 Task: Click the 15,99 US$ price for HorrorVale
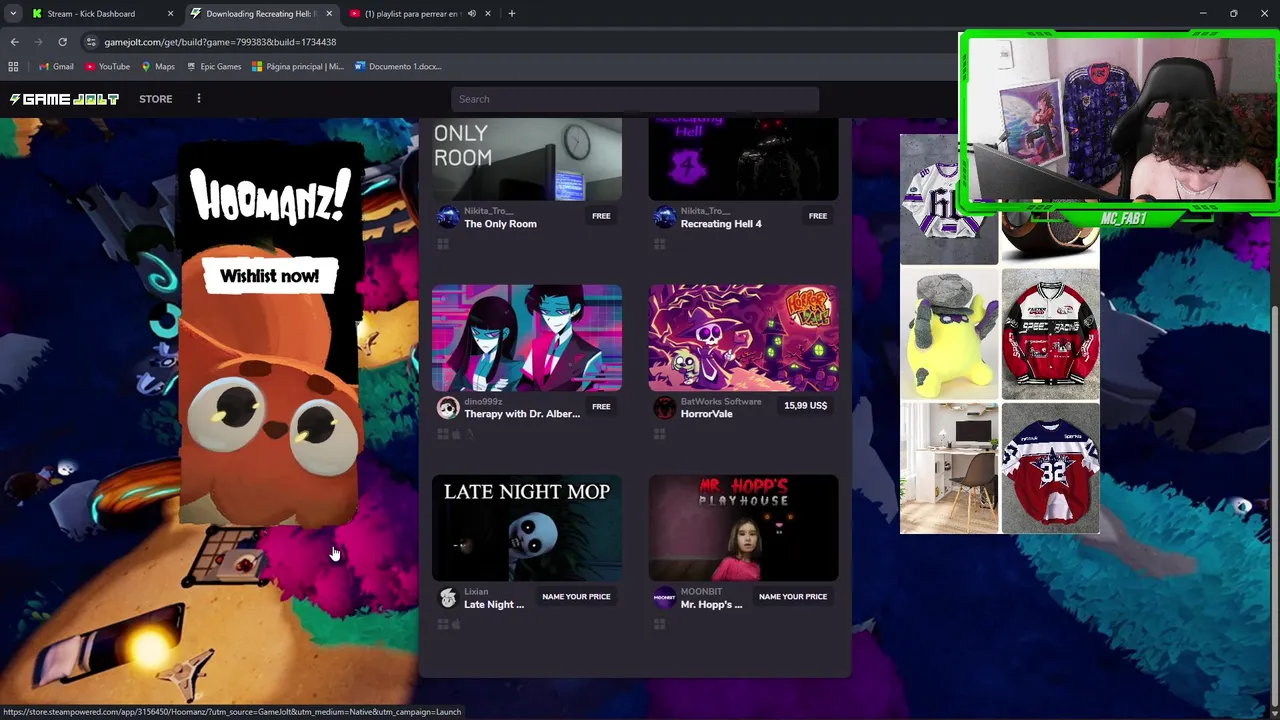pyautogui.click(x=805, y=406)
